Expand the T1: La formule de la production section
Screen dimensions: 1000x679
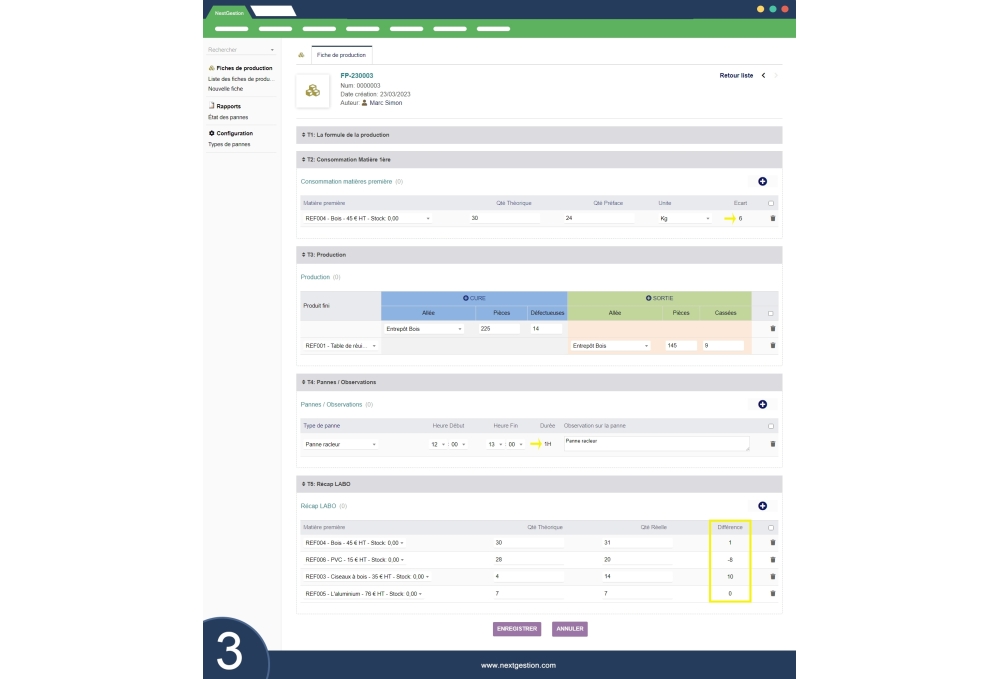[x=540, y=134]
